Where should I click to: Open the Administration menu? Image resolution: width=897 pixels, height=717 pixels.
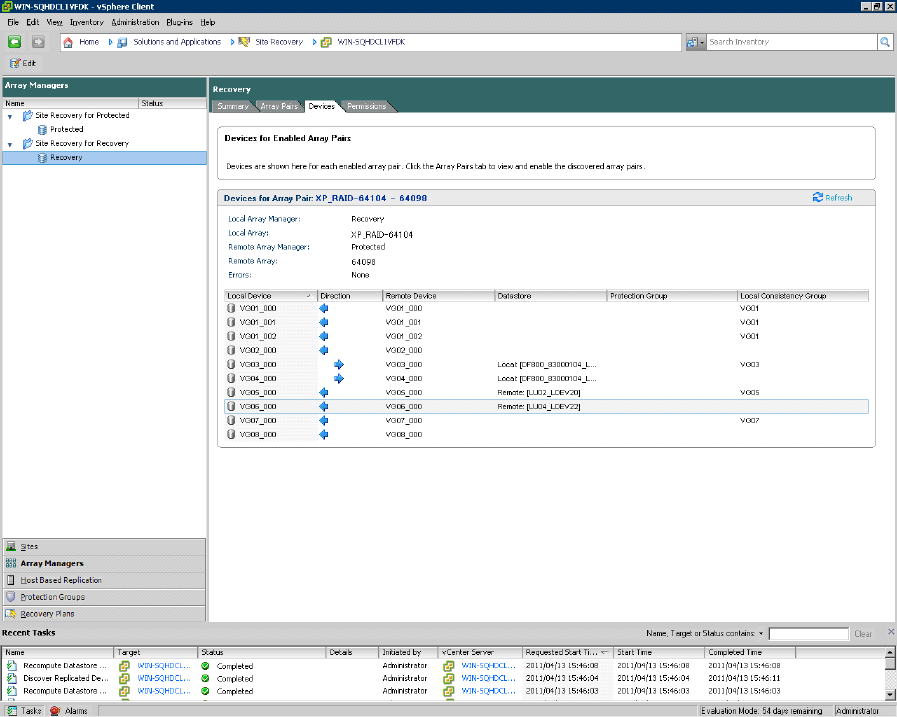pos(134,21)
